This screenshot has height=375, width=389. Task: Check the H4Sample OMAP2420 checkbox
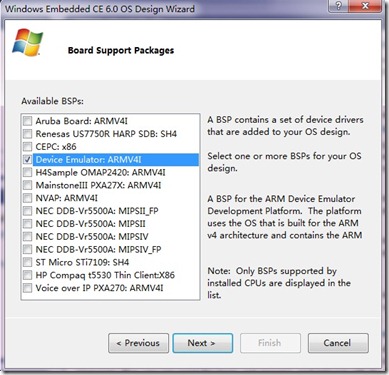click(28, 172)
